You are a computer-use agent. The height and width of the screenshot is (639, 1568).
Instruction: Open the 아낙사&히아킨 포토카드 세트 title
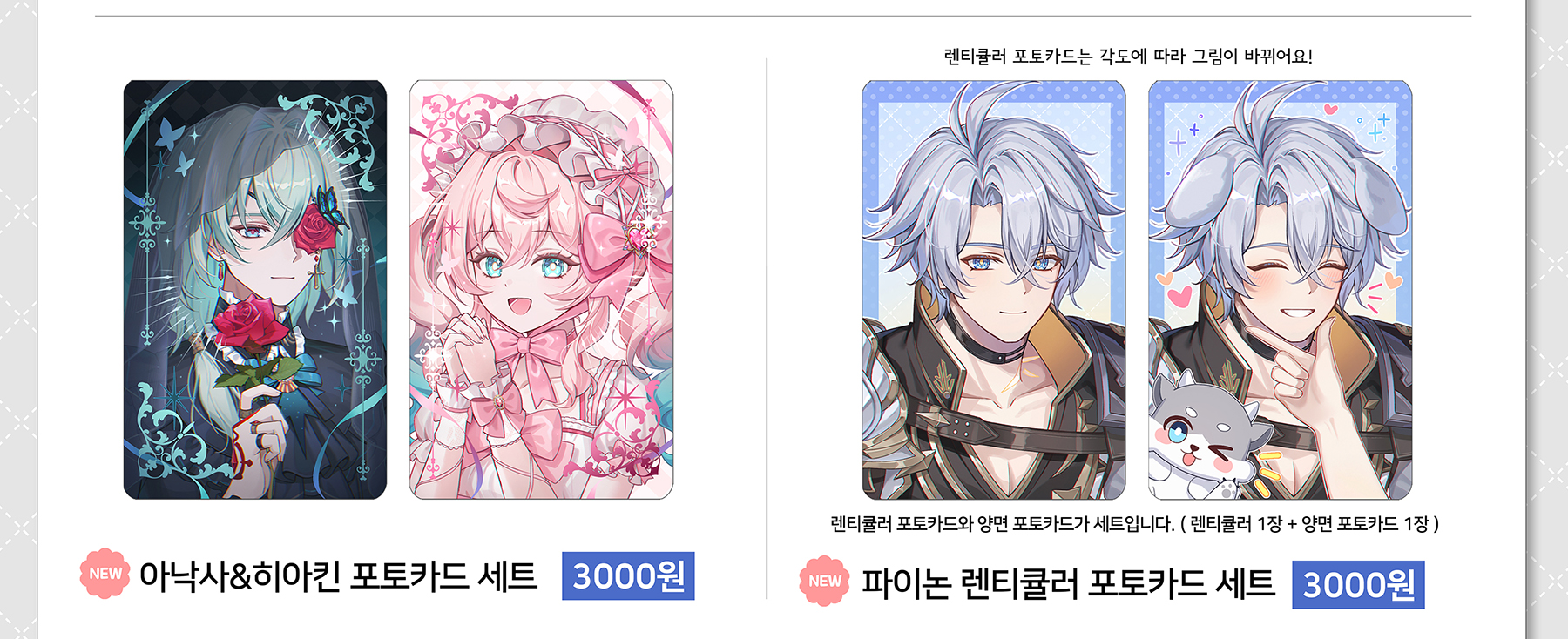coord(338,575)
